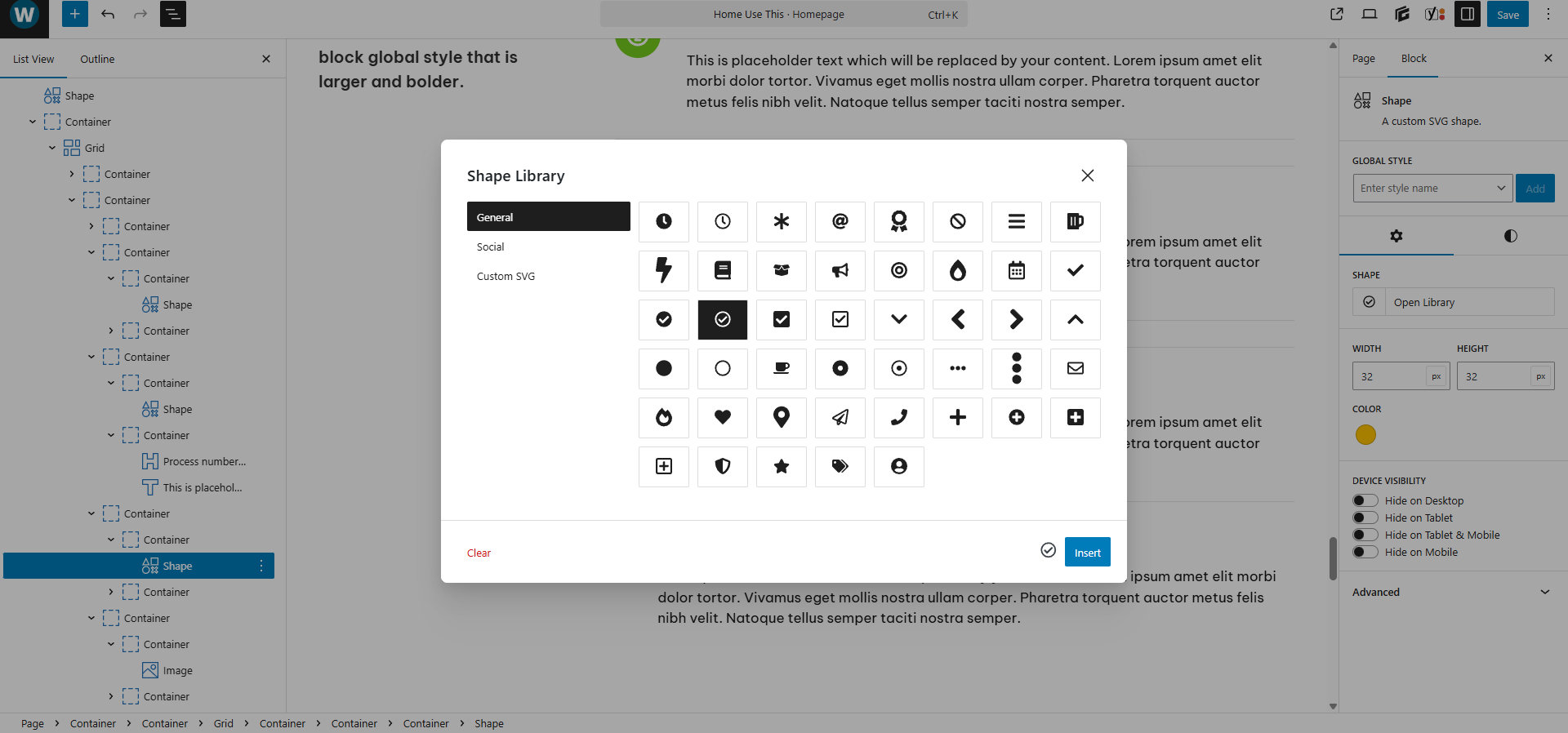The image size is (1568, 733).
Task: Expand the Advanced section
Action: 1451,592
